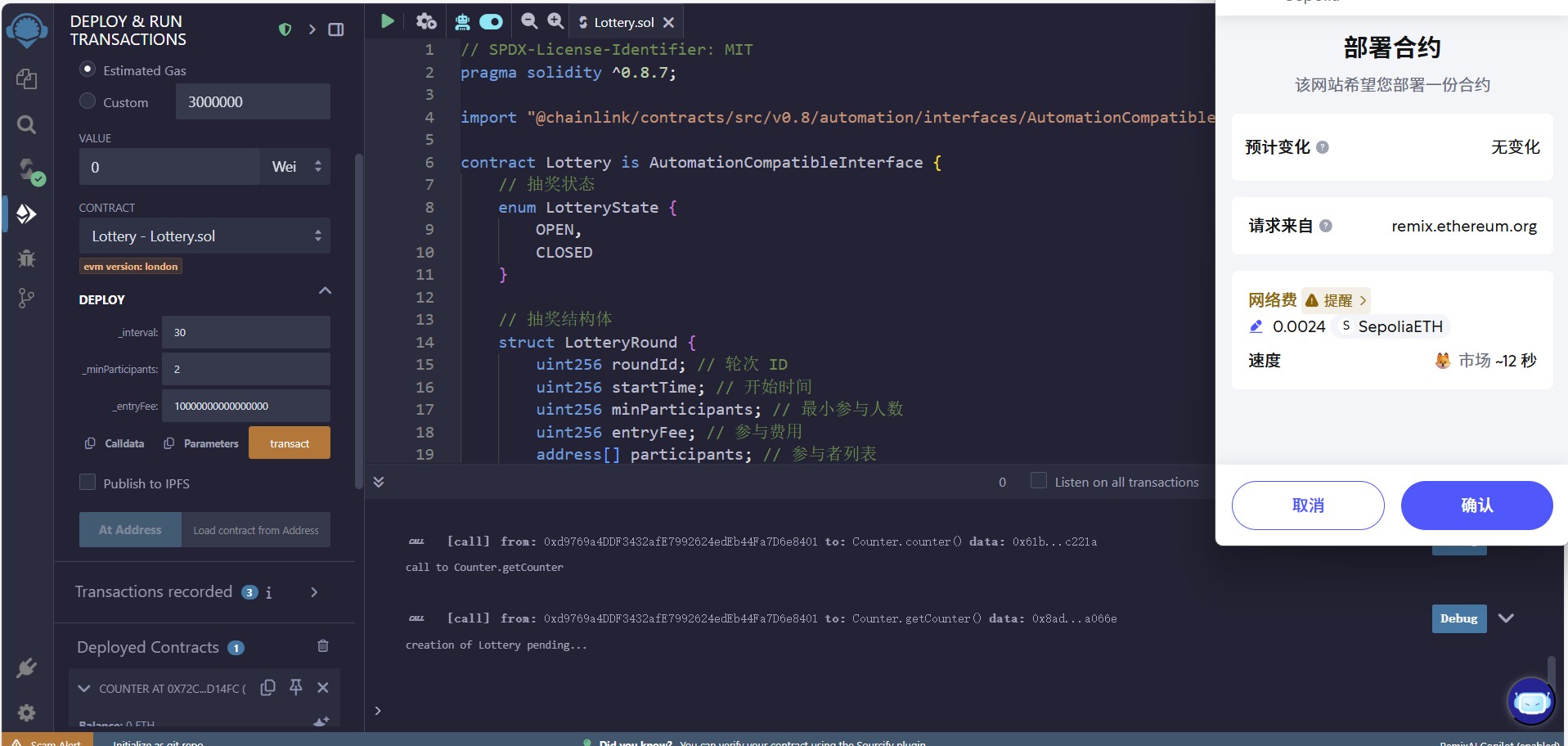Click the terminal command prompt arrow
The height and width of the screenshot is (746, 1568).
pos(378,711)
